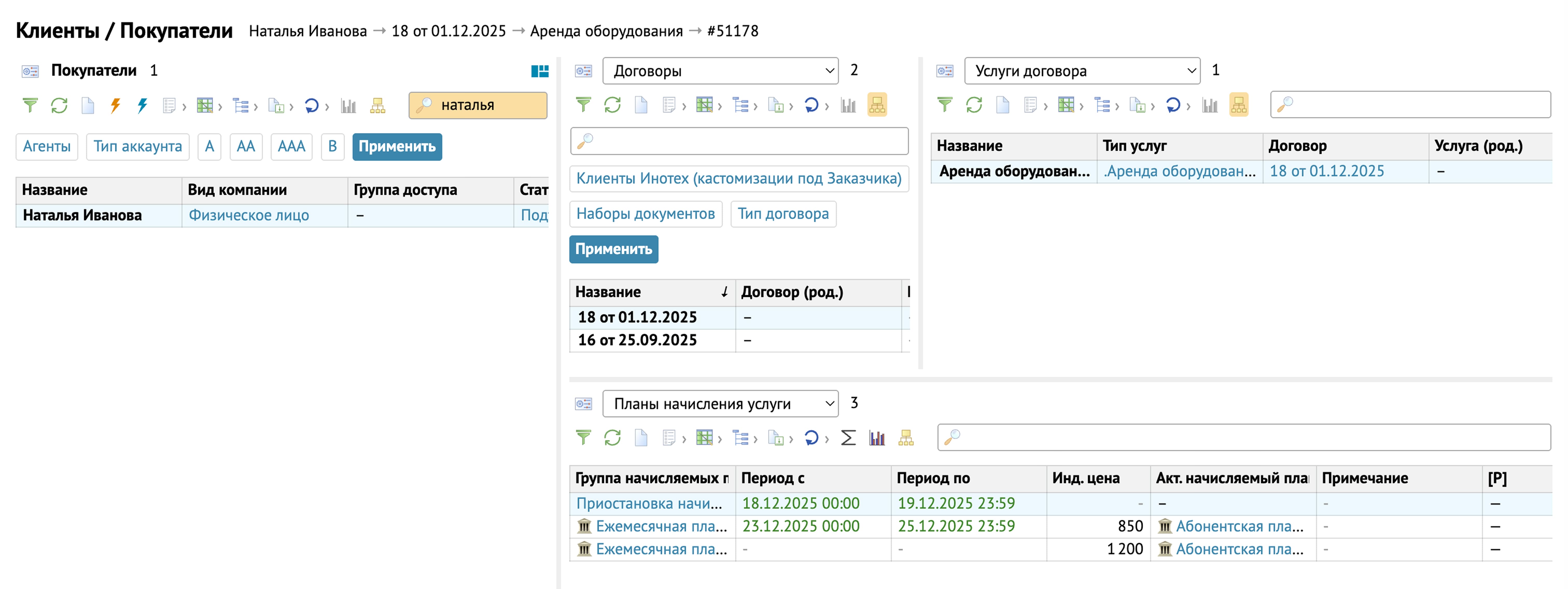Open the Физическое лицо link
1568x589 pixels.
248,215
